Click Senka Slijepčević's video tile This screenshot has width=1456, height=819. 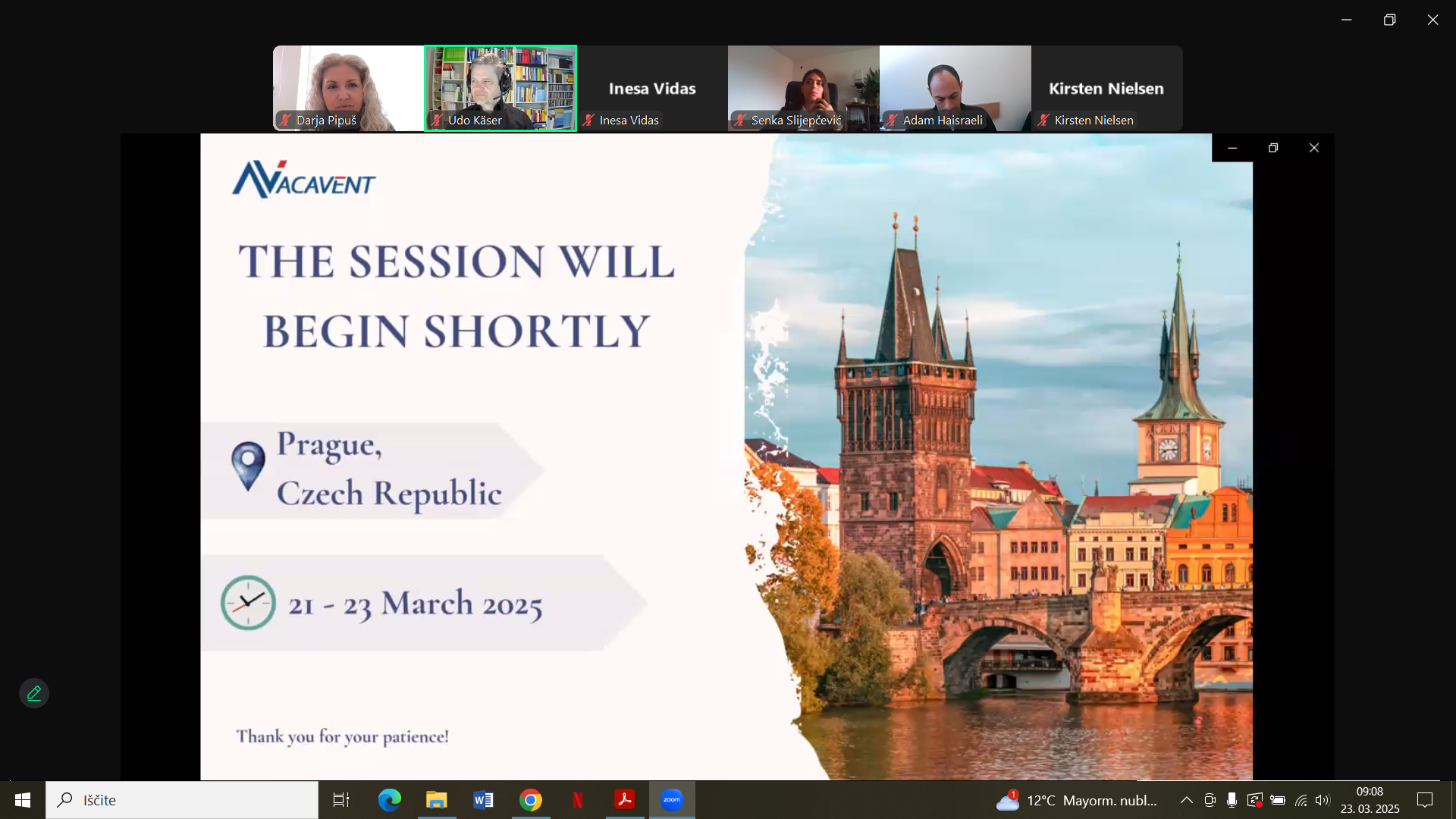tap(804, 88)
